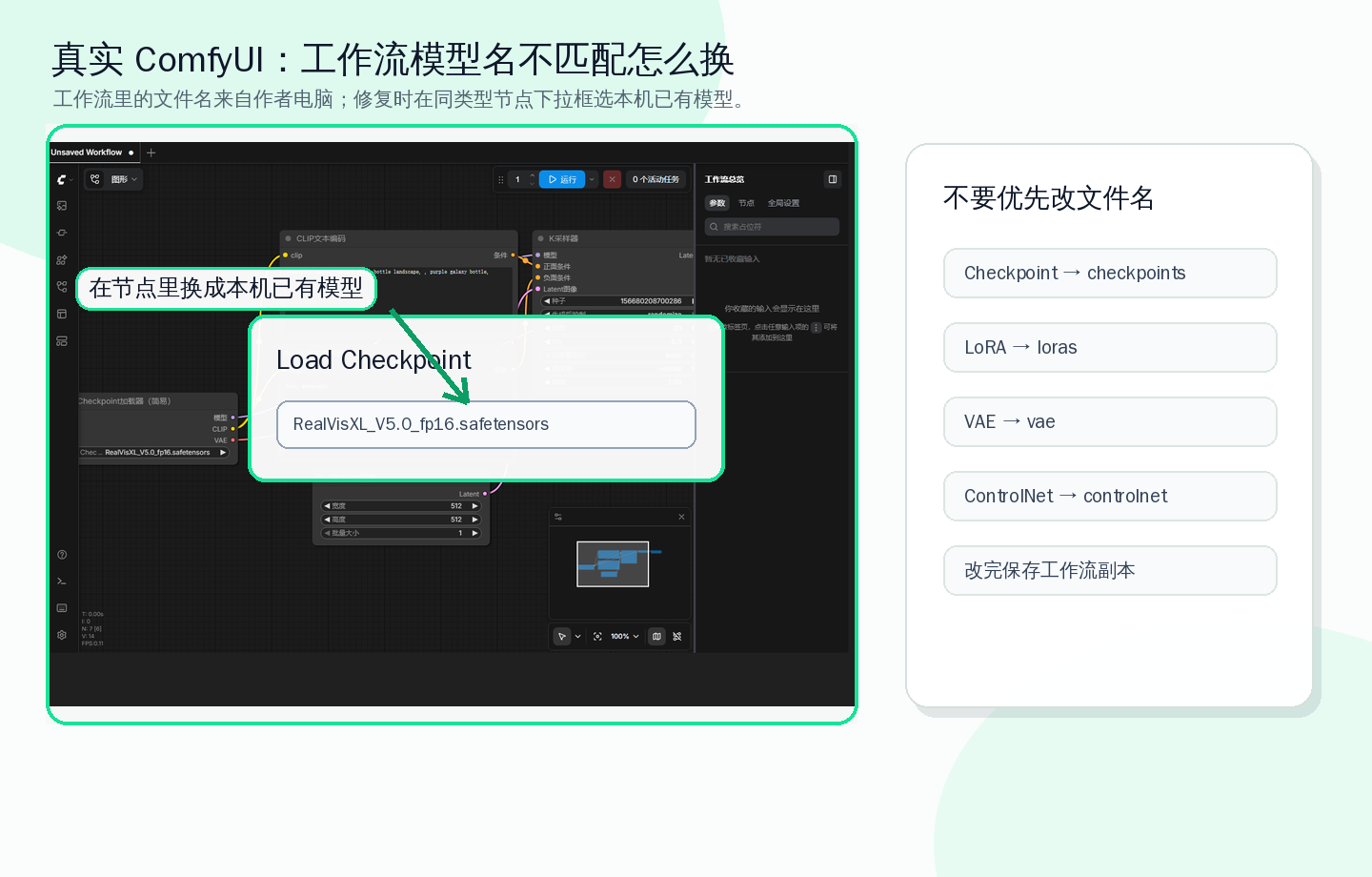
Task: Increase 宽度 with right arrow
Action: 474,506
